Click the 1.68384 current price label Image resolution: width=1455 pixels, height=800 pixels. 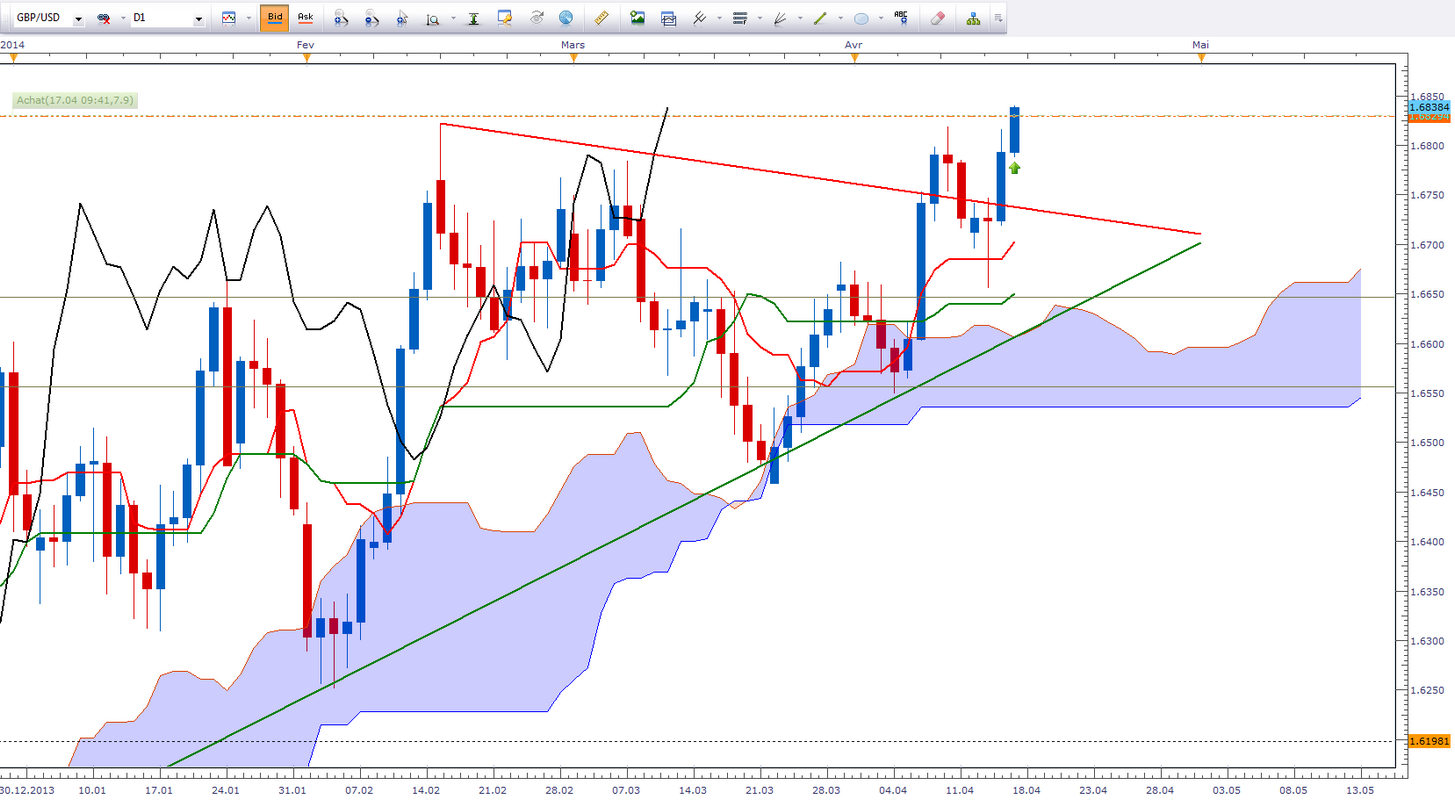tap(1428, 106)
